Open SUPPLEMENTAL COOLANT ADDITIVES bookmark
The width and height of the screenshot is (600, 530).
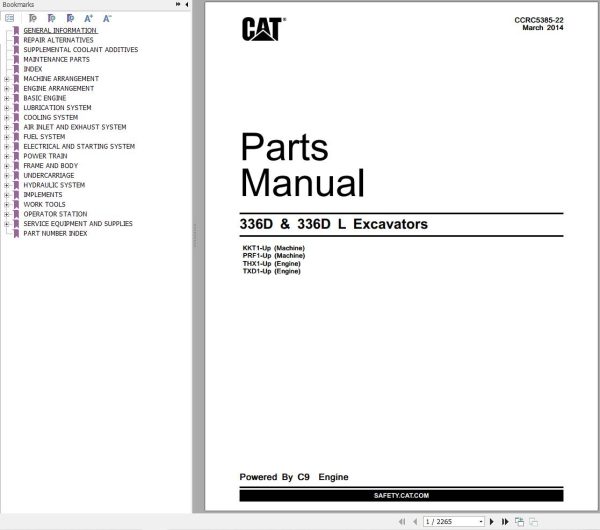(81, 49)
